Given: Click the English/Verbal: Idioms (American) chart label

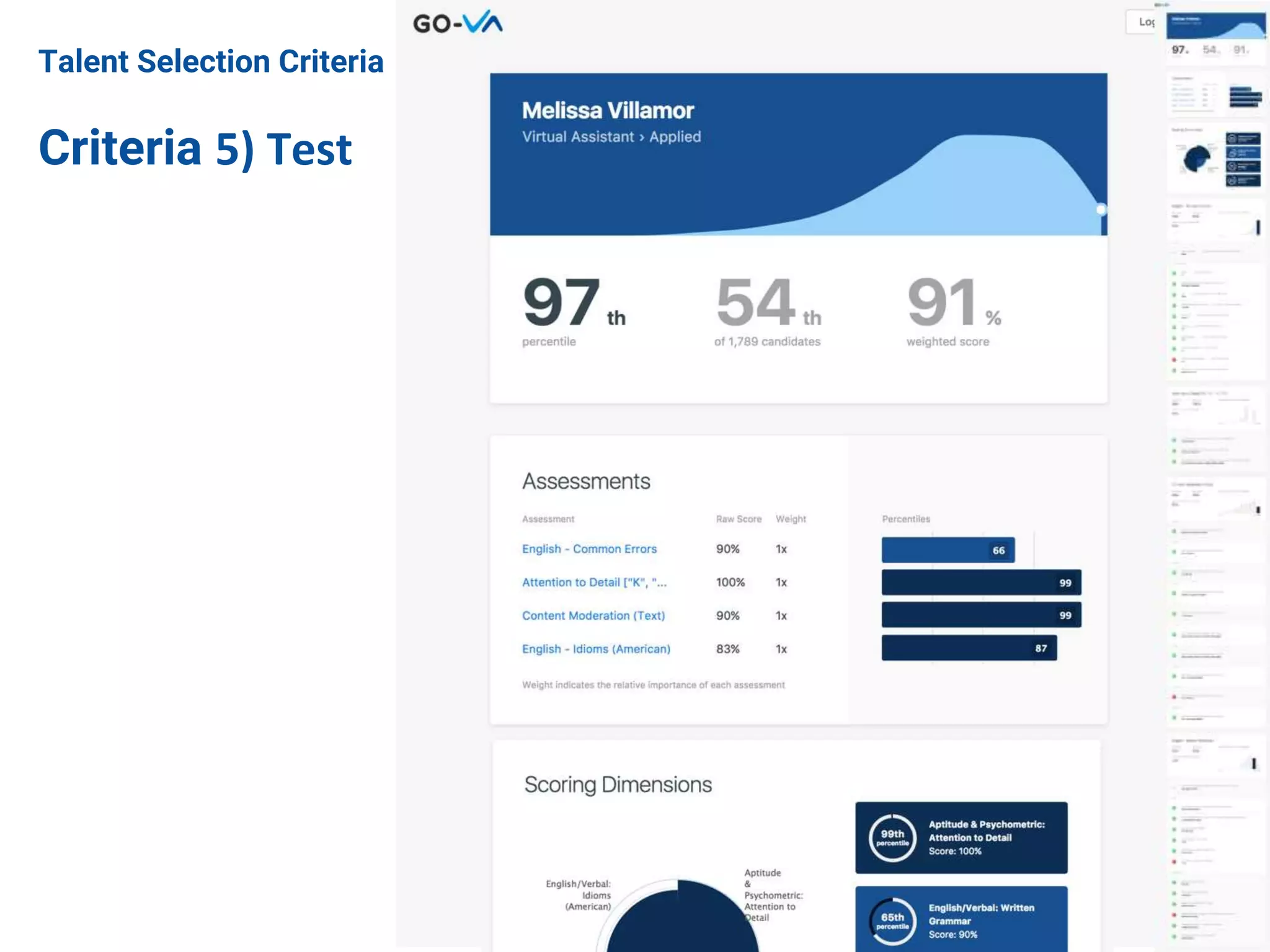Looking at the screenshot, I should [x=578, y=895].
